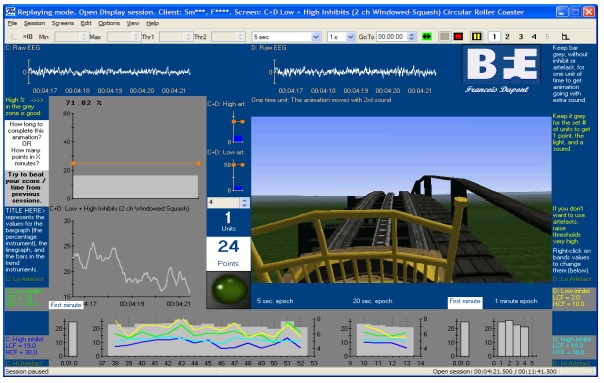Adjust the units count spinner arrows
604x383 pixels.
coord(245,202)
